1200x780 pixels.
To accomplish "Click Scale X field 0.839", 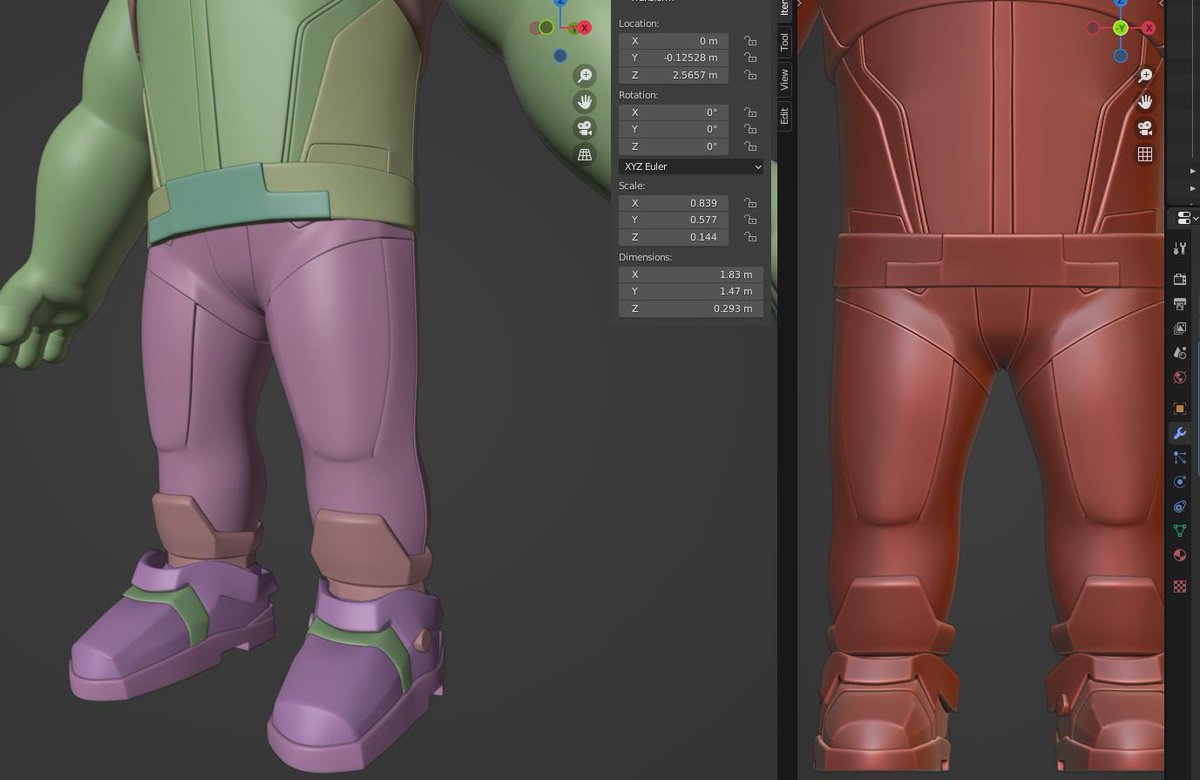I will tap(674, 203).
